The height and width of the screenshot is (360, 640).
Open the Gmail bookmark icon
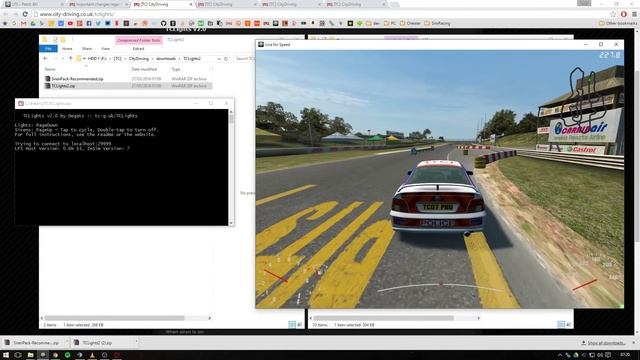click(23, 23)
